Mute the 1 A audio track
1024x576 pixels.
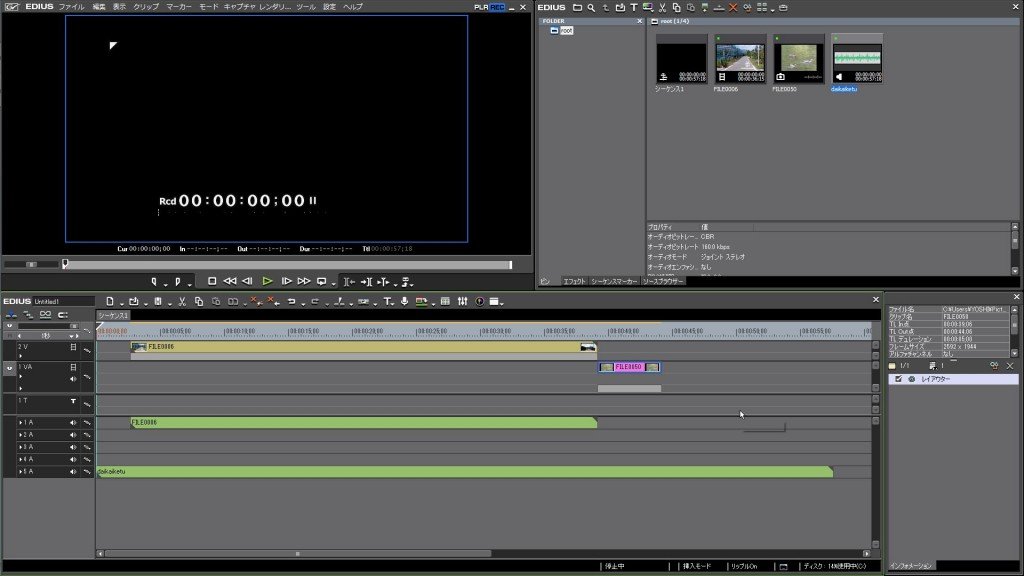click(x=73, y=423)
